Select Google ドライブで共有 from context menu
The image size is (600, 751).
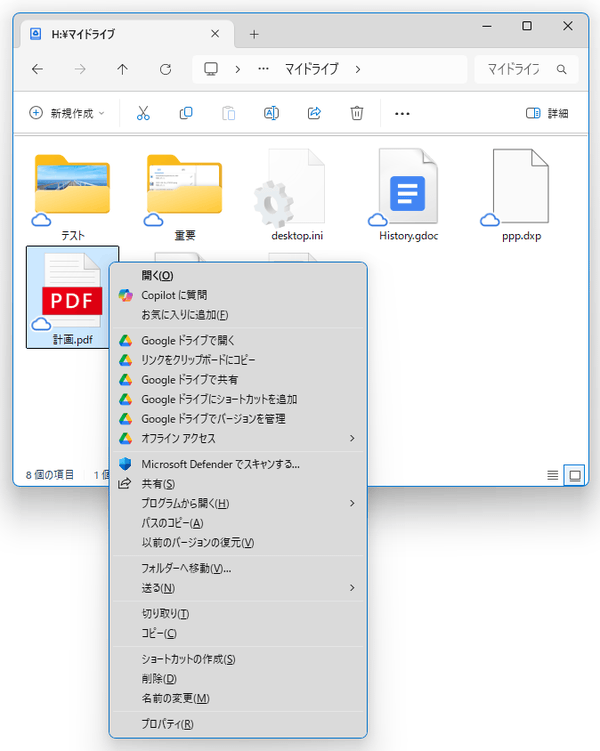(x=189, y=380)
